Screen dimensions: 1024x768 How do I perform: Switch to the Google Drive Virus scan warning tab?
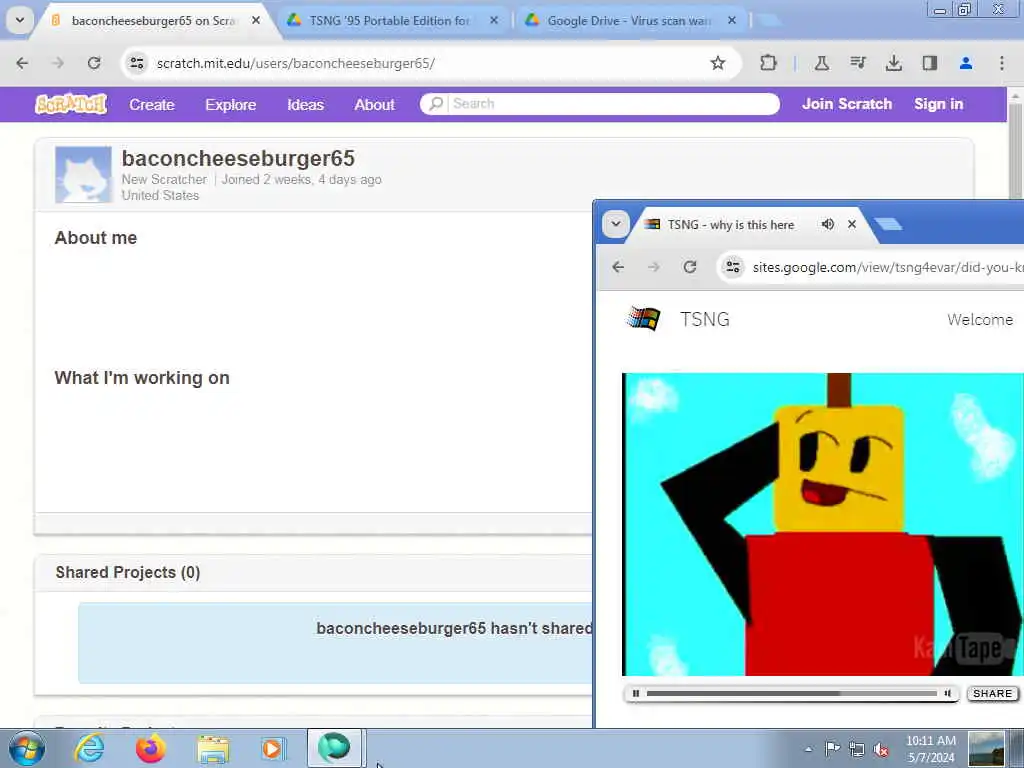(x=629, y=21)
